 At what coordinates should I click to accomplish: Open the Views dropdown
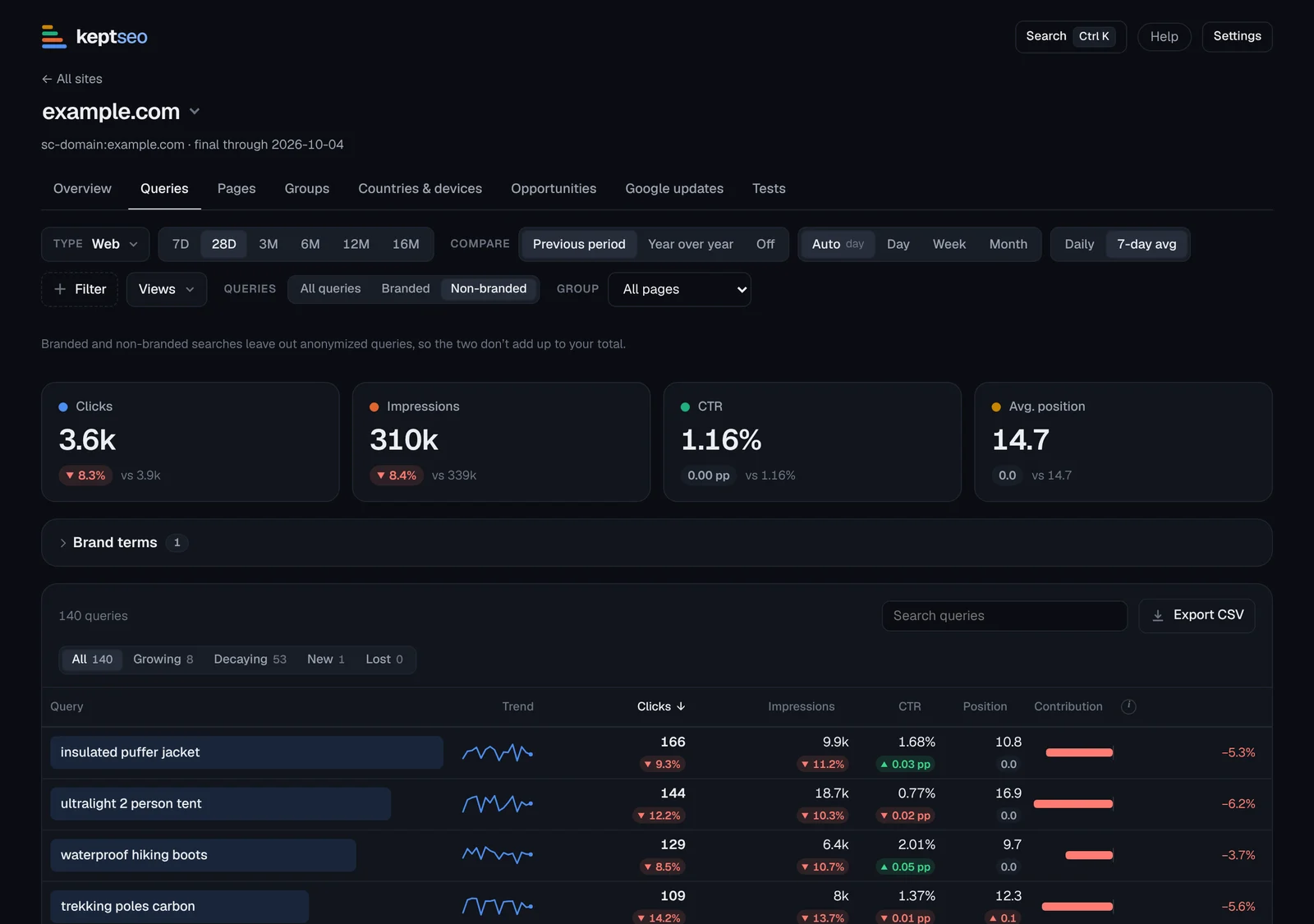tap(167, 289)
